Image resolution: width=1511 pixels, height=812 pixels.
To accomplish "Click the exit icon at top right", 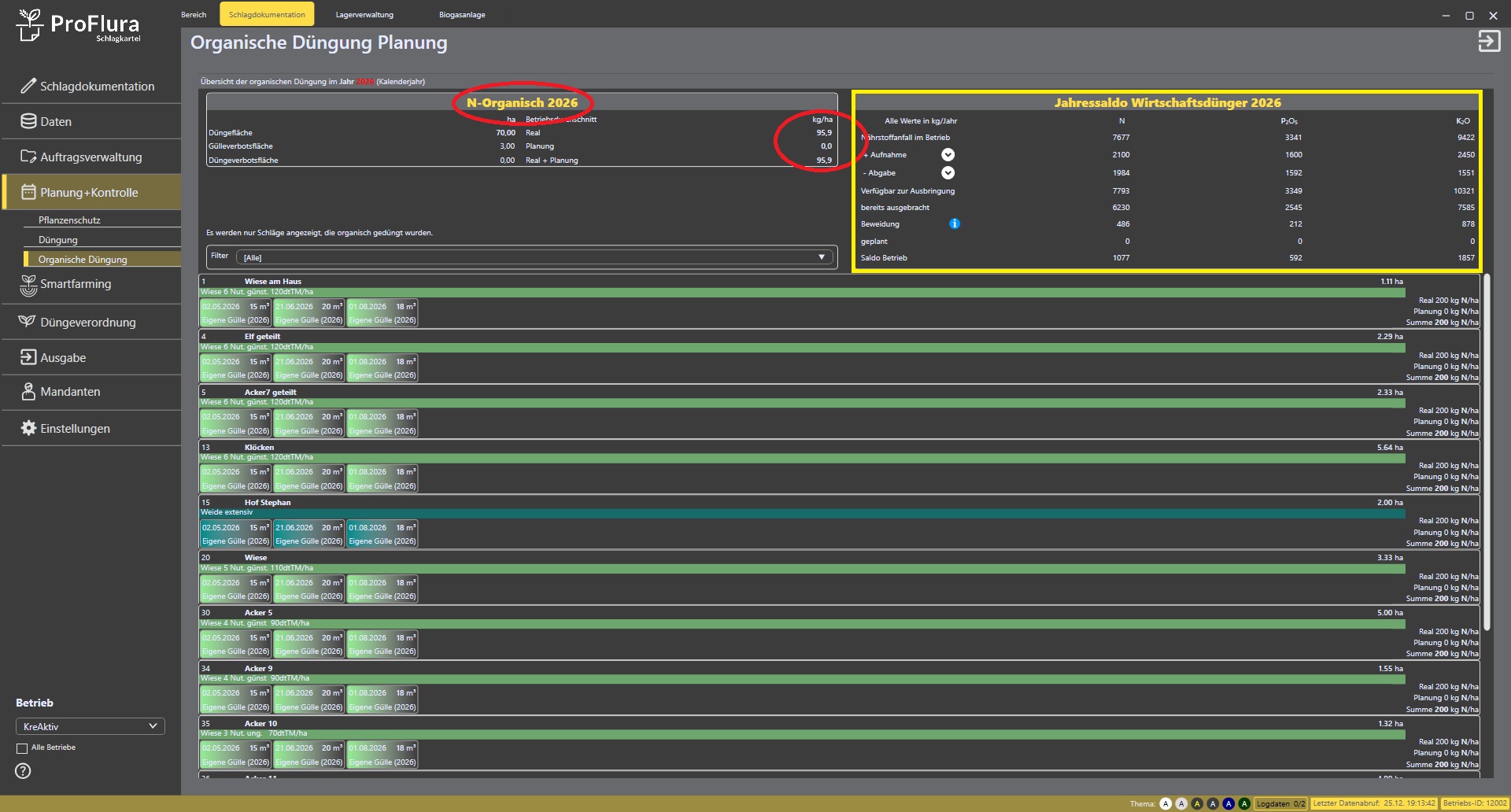I will (x=1489, y=41).
